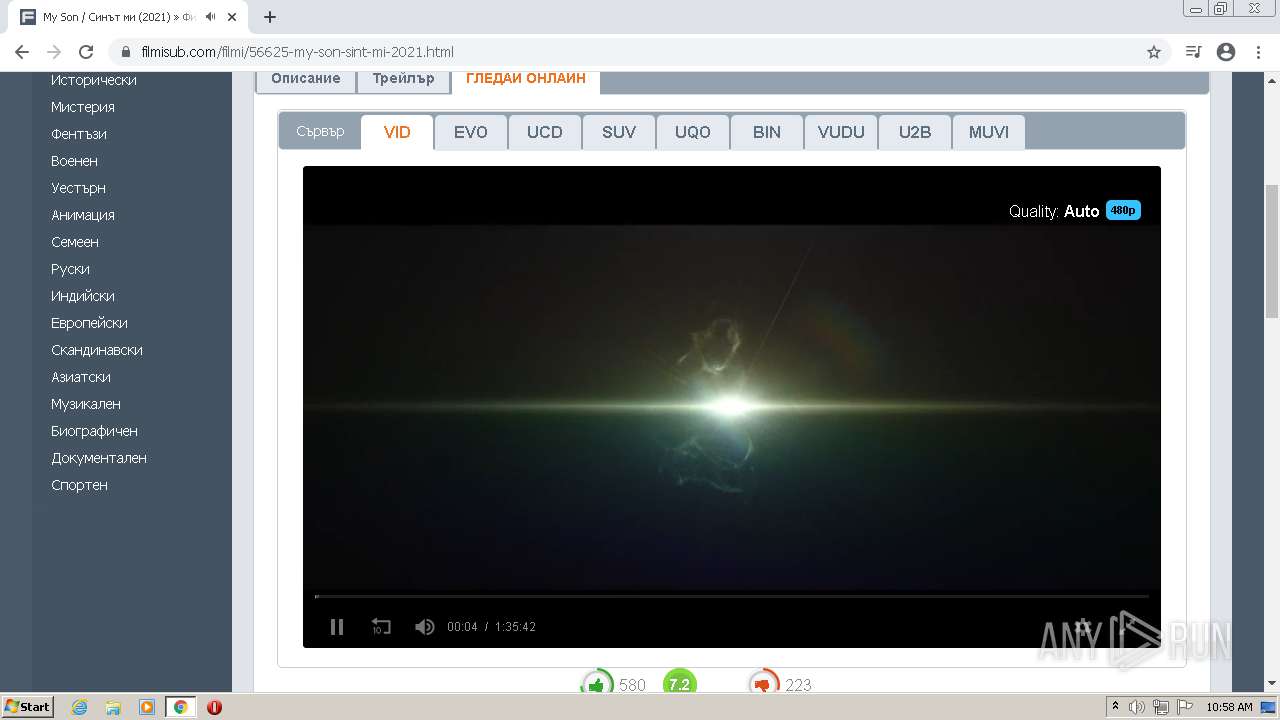This screenshot has height=720, width=1280.
Task: Switch to EVO server tab
Action: tap(471, 132)
